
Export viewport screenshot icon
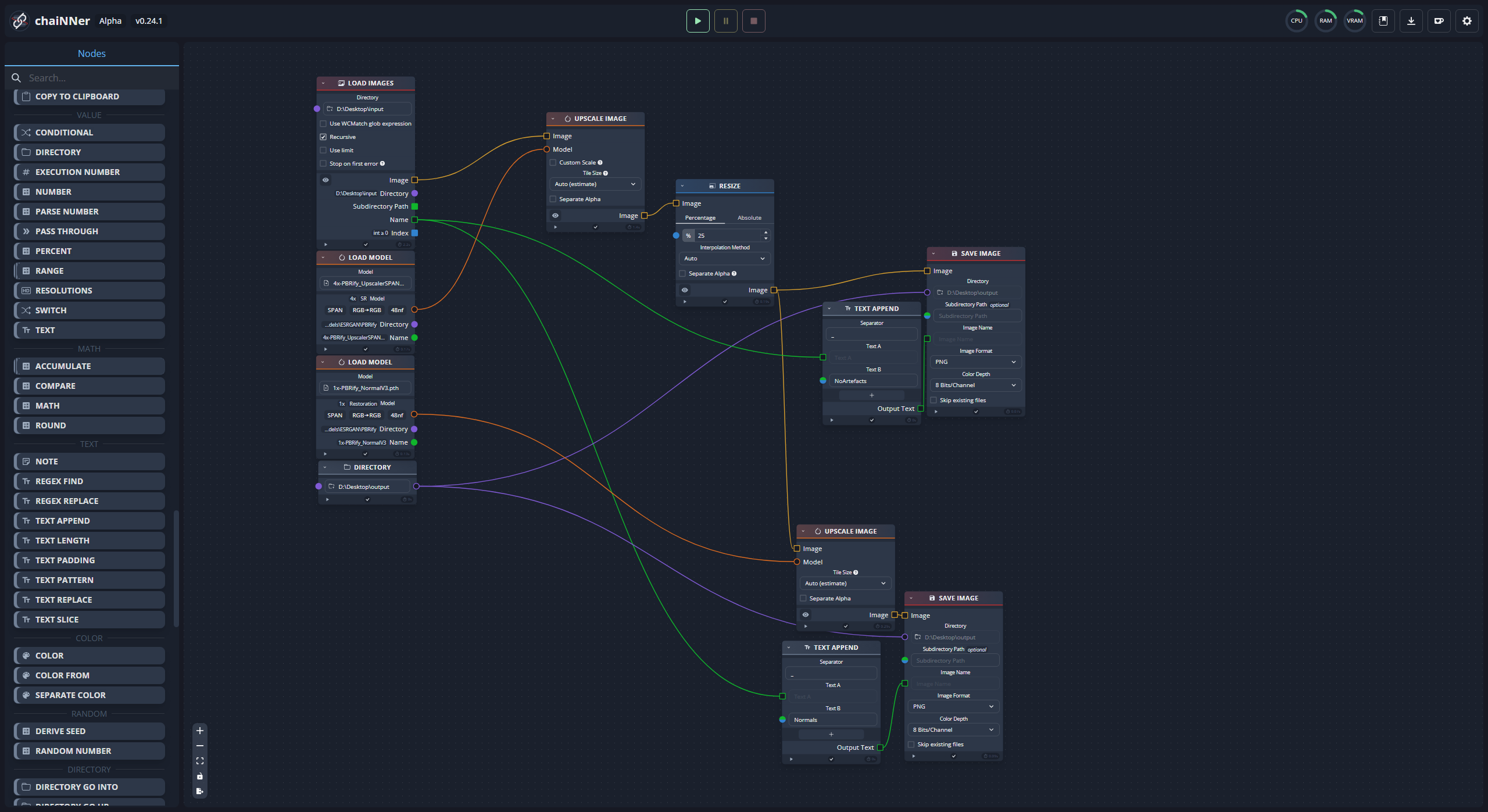tap(199, 791)
